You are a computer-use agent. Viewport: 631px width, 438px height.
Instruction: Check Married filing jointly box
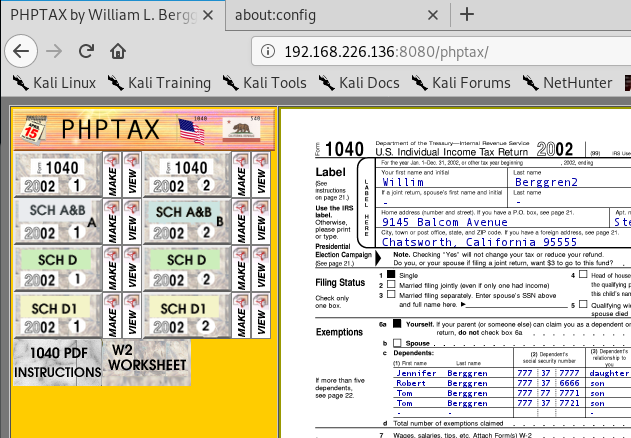[391, 284]
